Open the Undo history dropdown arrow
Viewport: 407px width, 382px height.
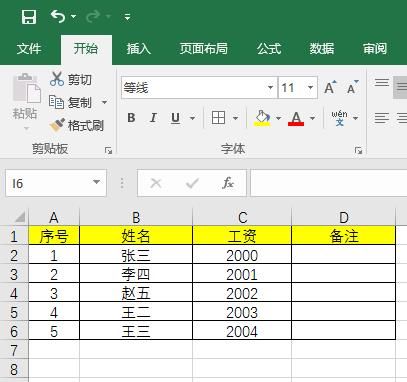tap(74, 16)
